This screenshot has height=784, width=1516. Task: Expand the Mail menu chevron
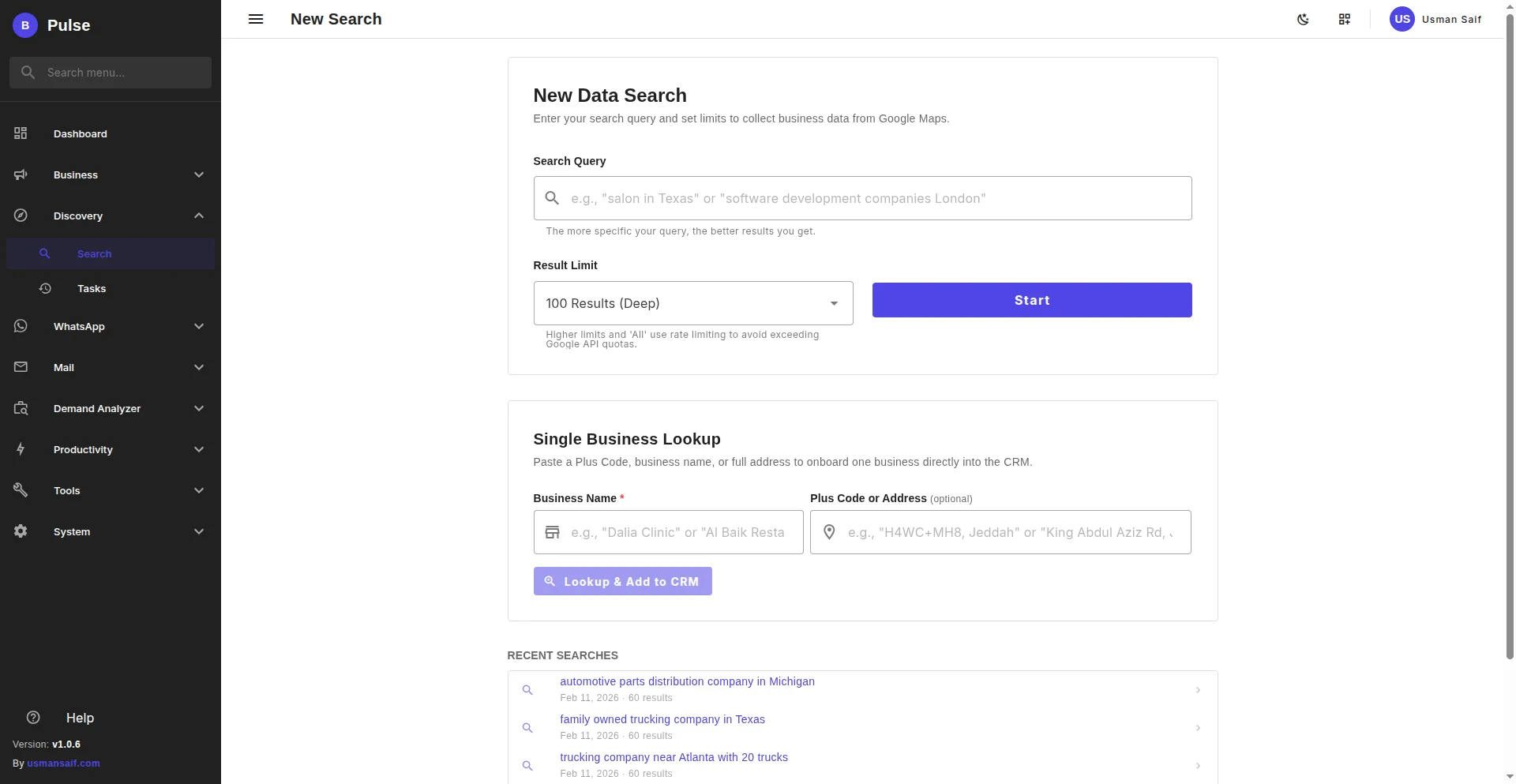(199, 367)
